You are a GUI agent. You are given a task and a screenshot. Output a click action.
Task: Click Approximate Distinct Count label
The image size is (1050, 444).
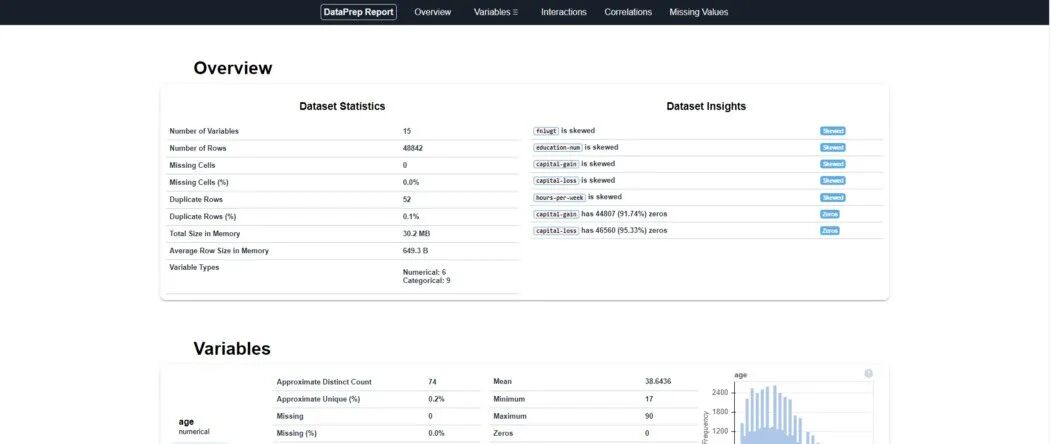click(x=324, y=382)
